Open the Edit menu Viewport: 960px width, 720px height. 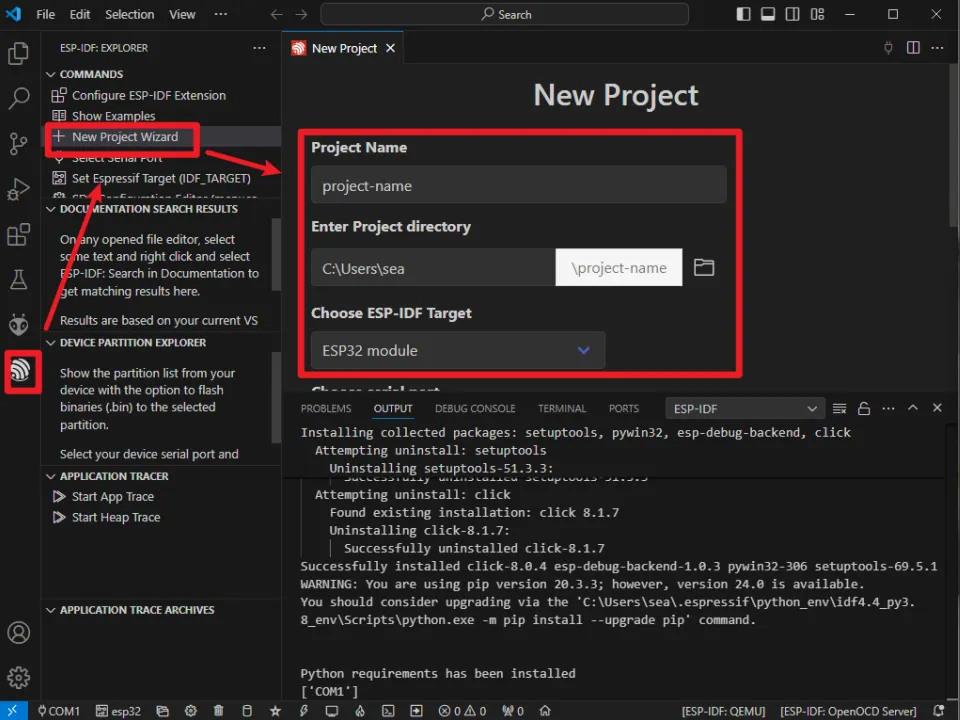pos(80,14)
